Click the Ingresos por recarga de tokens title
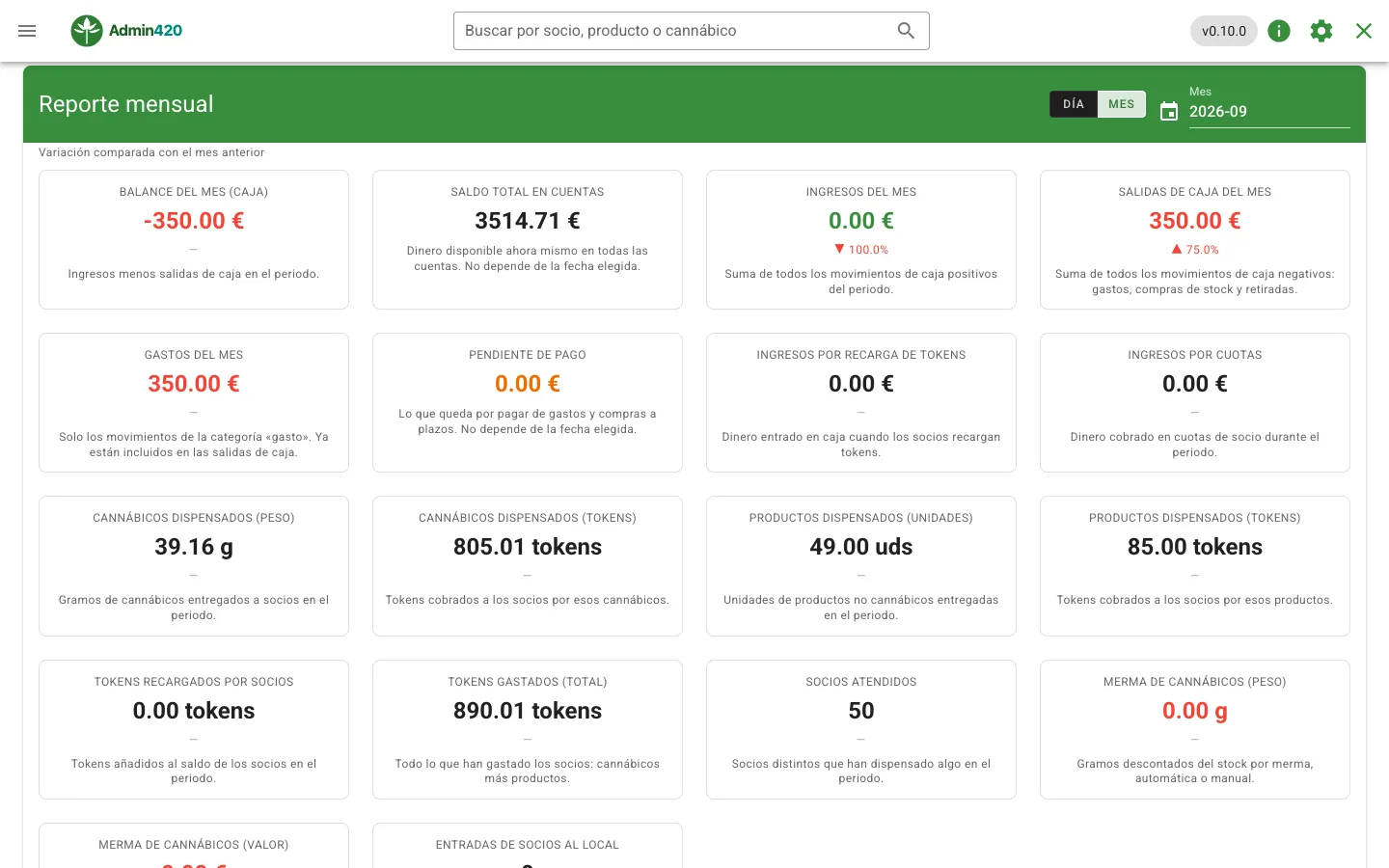Screen dimensions: 1389x868 point(861,355)
